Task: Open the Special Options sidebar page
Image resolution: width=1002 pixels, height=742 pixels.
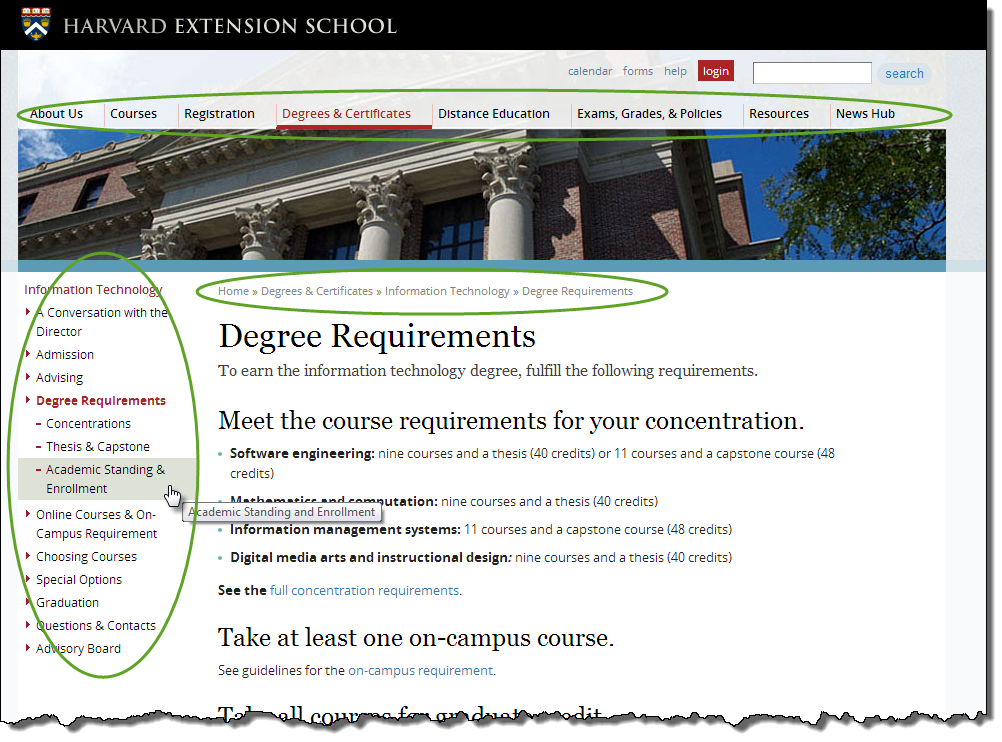Action: tap(79, 580)
